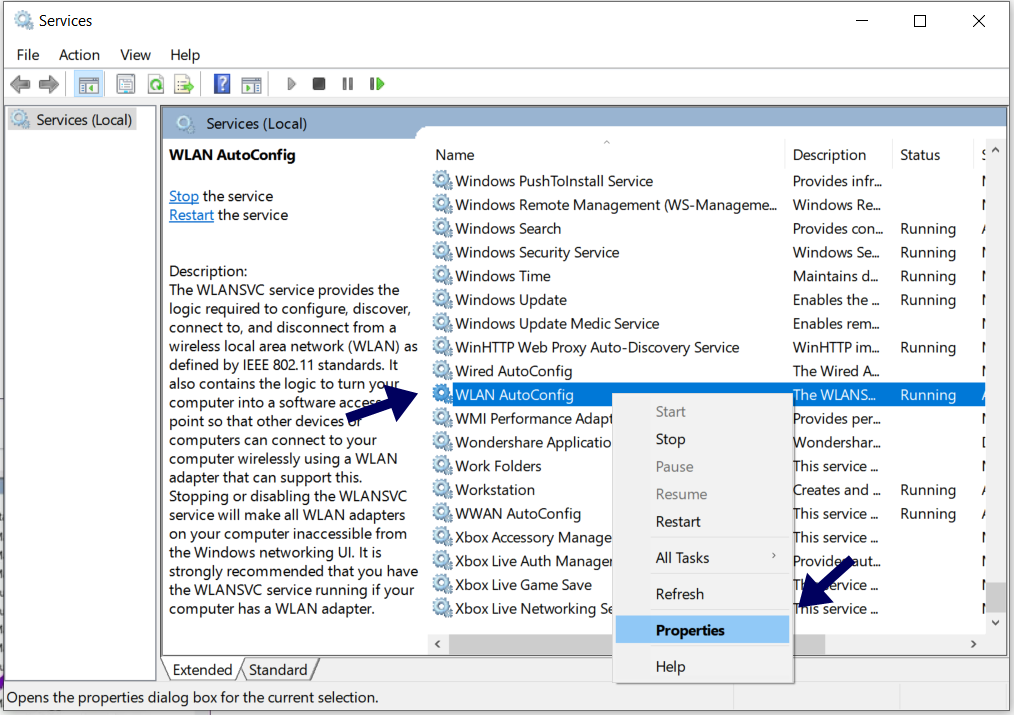Click the Properties toolbar icon
The height and width of the screenshot is (715, 1014).
pyautogui.click(x=126, y=84)
